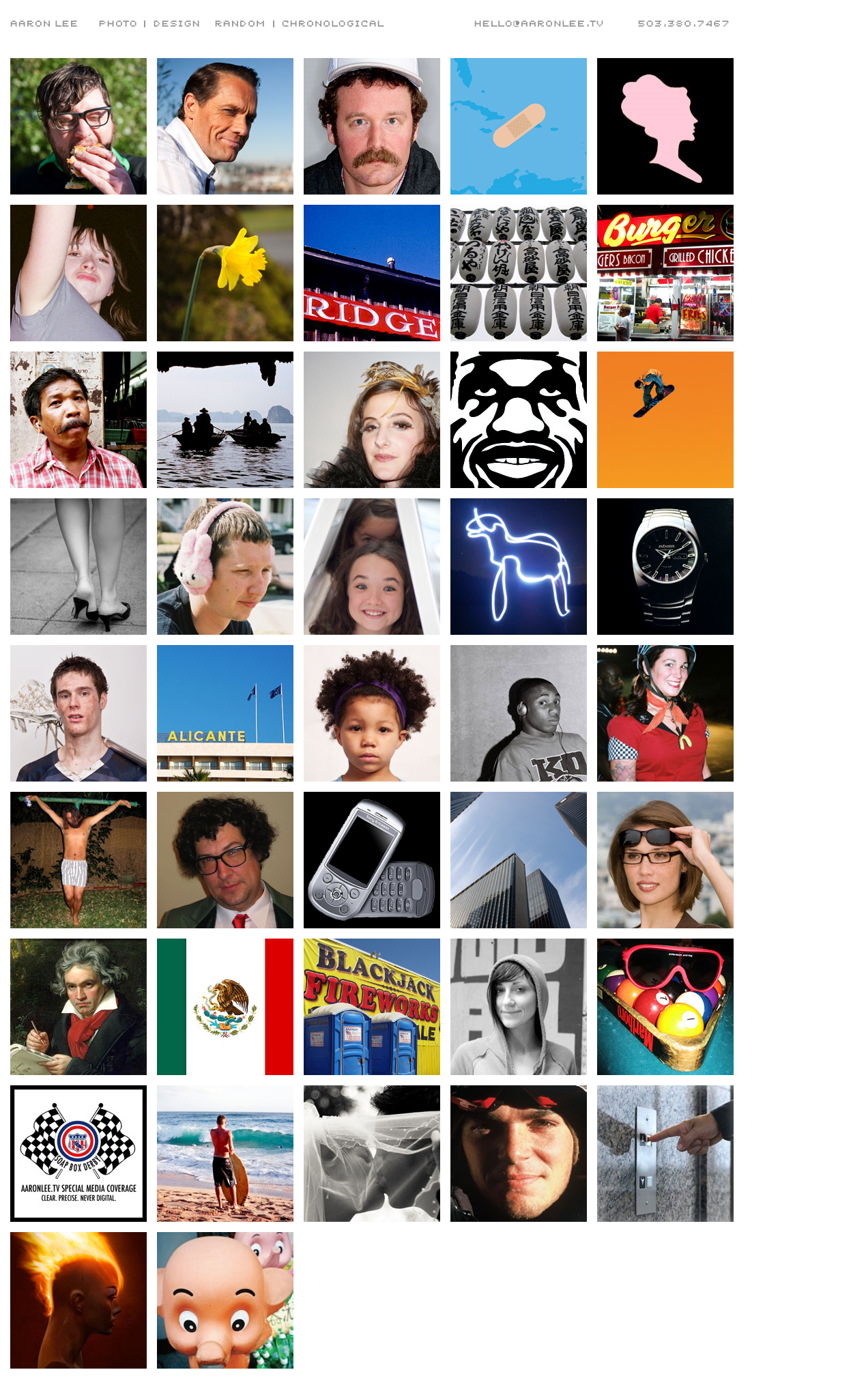The width and height of the screenshot is (851, 1400).
Task: Select the PHOTO menu item
Action: (117, 23)
